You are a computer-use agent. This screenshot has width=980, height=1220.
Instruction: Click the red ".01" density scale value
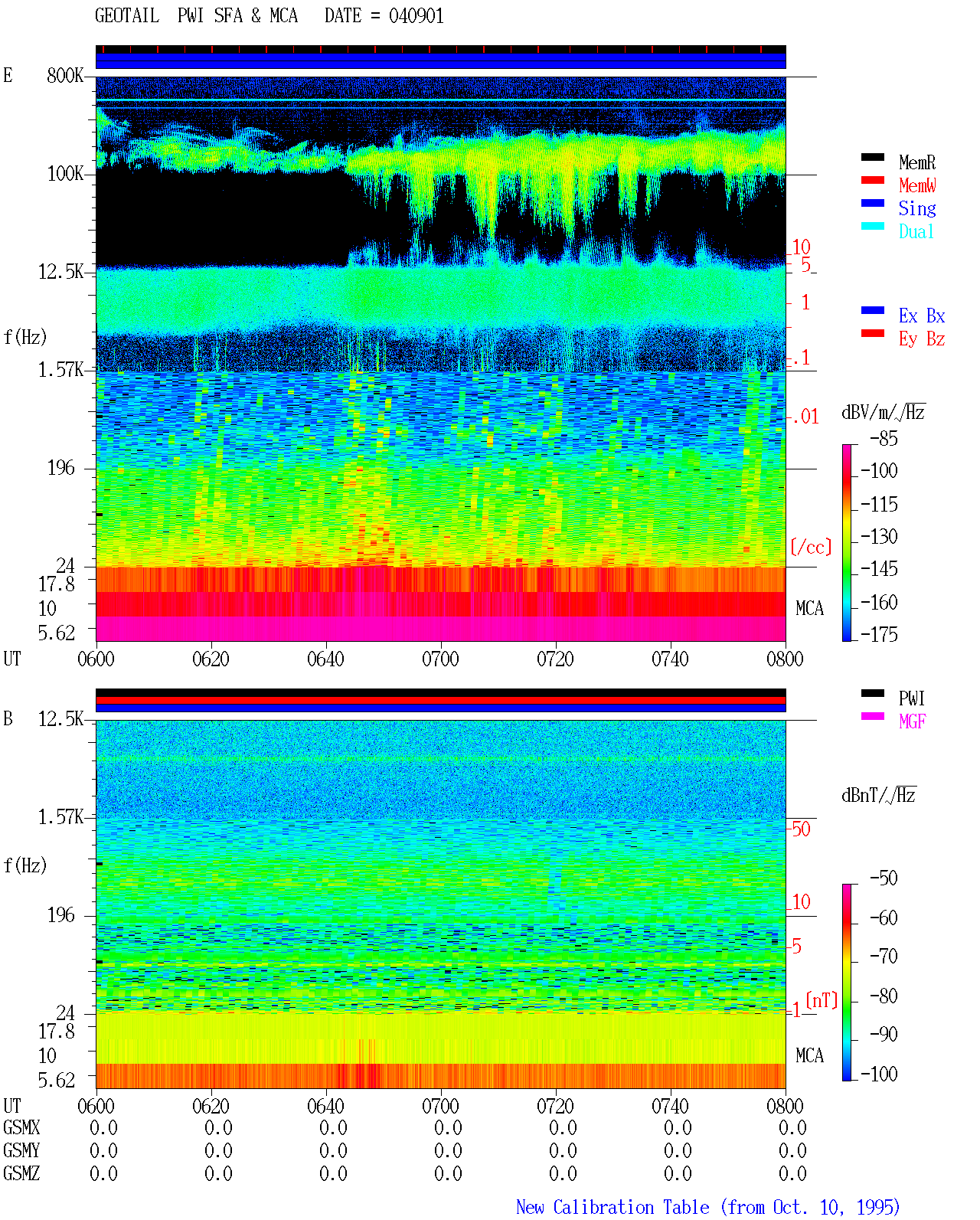(805, 417)
